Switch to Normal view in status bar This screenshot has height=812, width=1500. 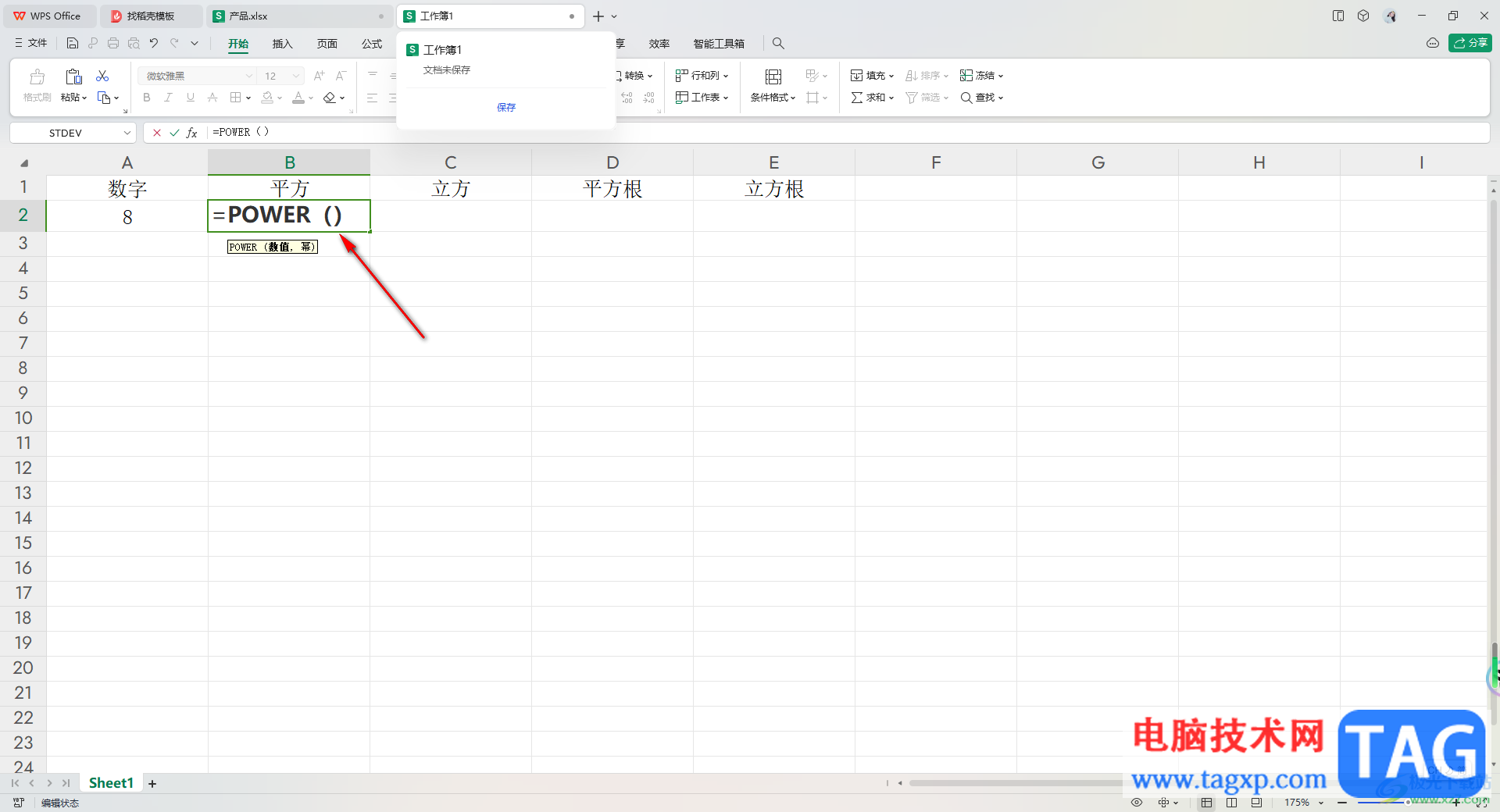coord(1207,803)
